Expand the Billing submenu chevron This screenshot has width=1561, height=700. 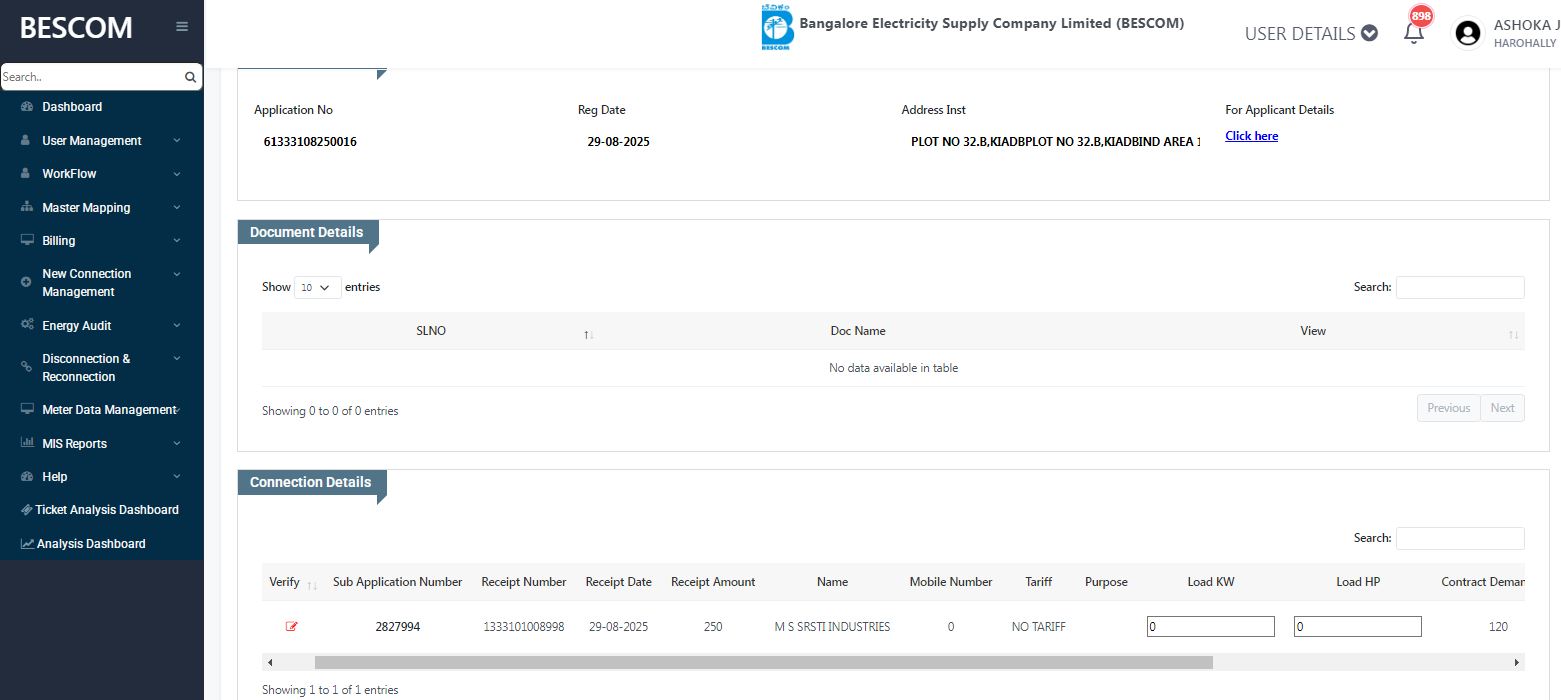pyautogui.click(x=177, y=241)
